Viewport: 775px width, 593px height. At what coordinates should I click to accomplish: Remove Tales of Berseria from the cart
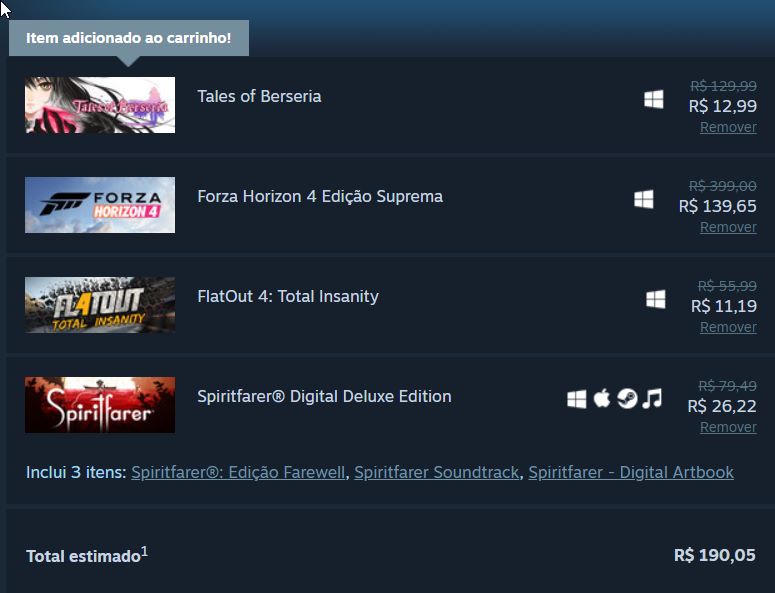coord(728,127)
